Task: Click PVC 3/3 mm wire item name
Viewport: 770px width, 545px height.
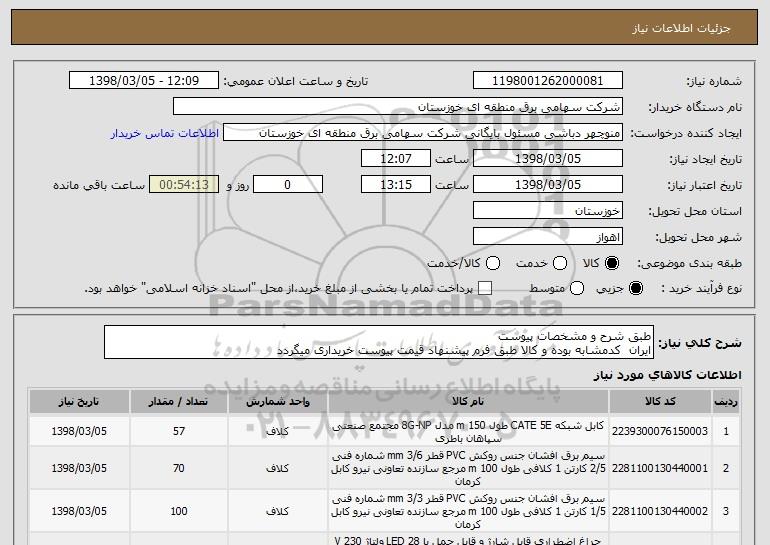Action: pos(468,511)
